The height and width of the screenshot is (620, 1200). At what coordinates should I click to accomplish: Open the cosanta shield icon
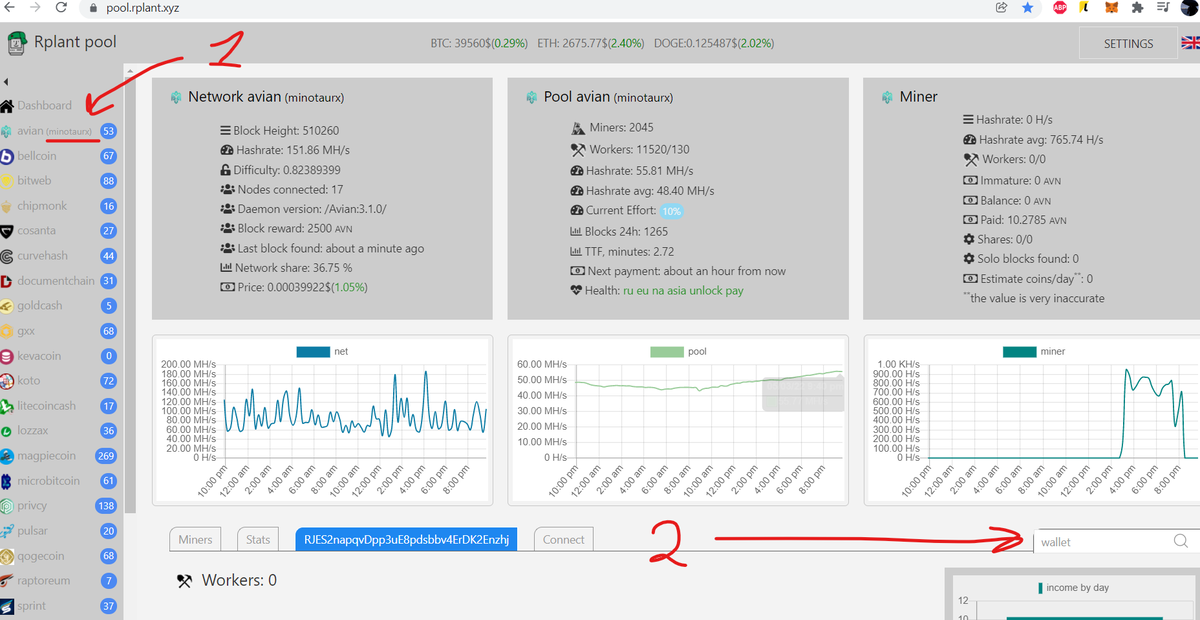point(7,231)
